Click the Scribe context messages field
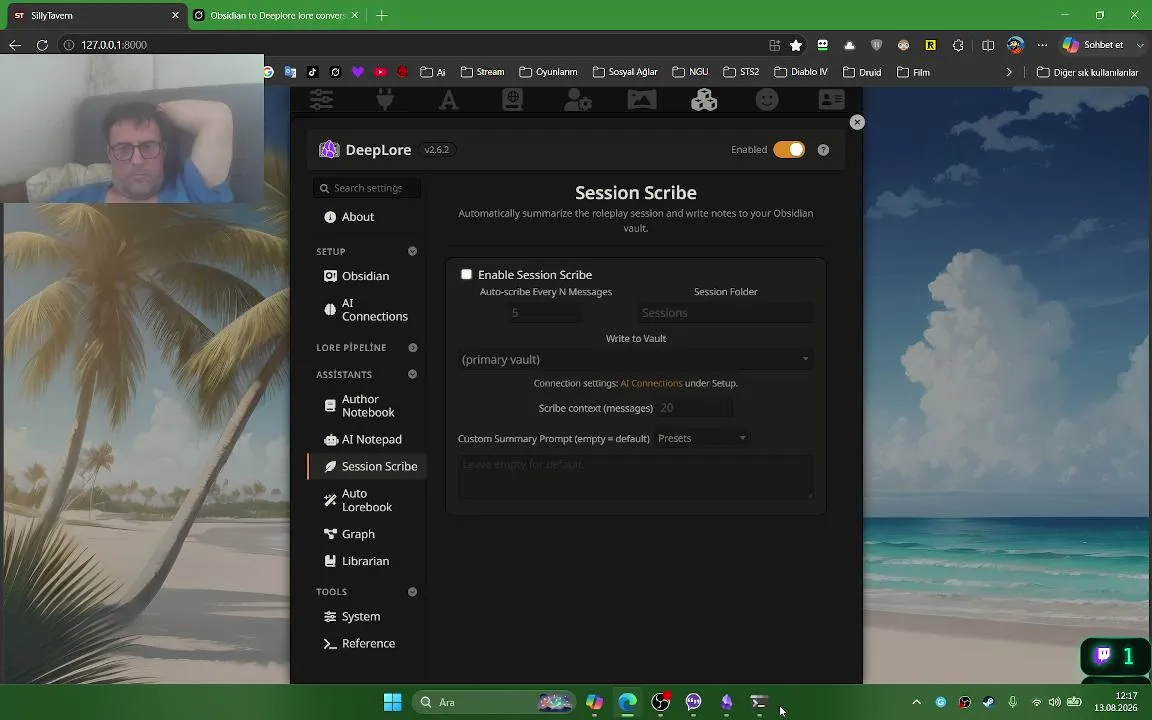Image resolution: width=1152 pixels, height=720 pixels. 694,408
